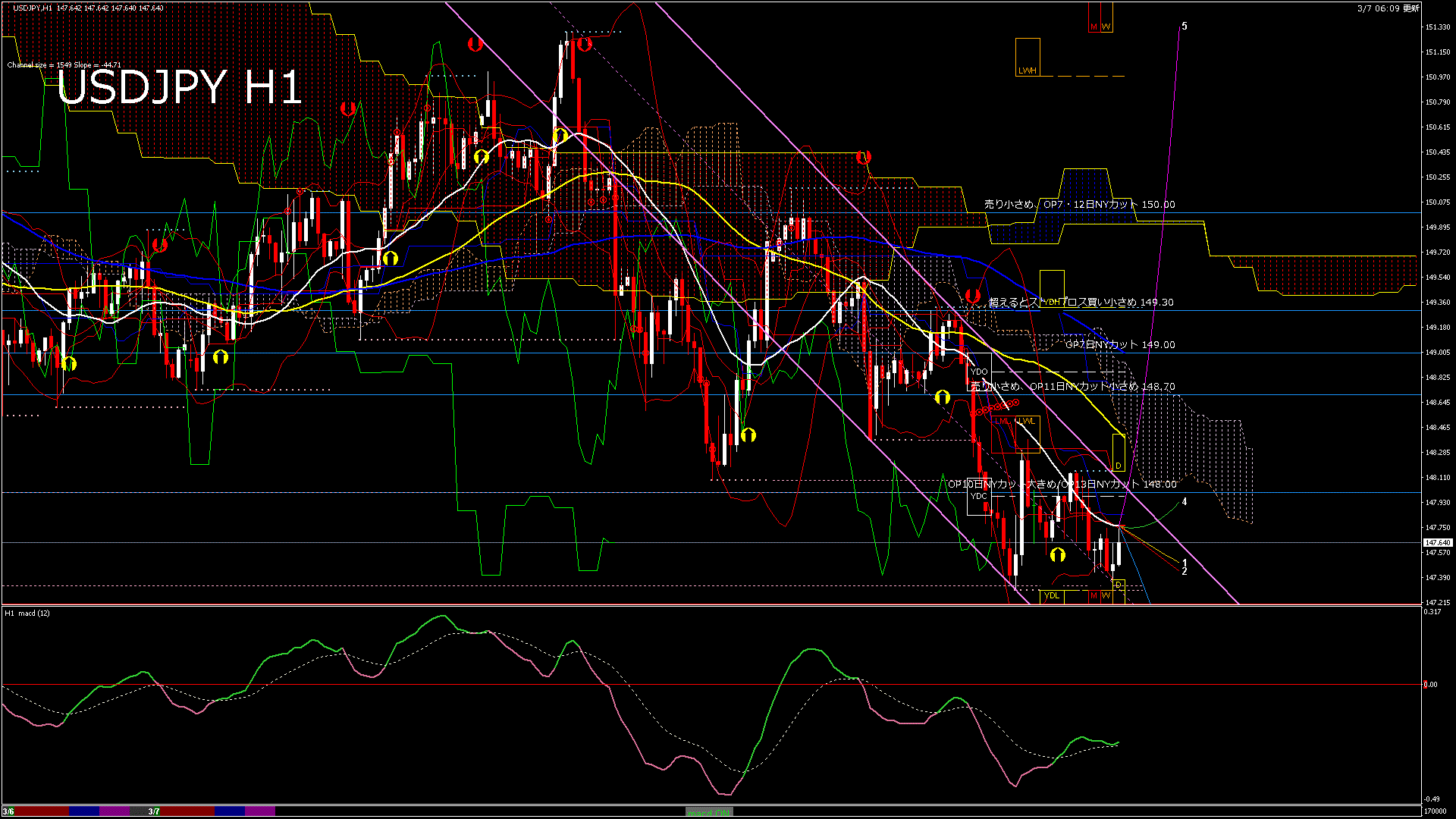This screenshot has width=1456, height=819.
Task: Click the OP7日NYカット 149.00 annotation
Action: pyautogui.click(x=1119, y=344)
